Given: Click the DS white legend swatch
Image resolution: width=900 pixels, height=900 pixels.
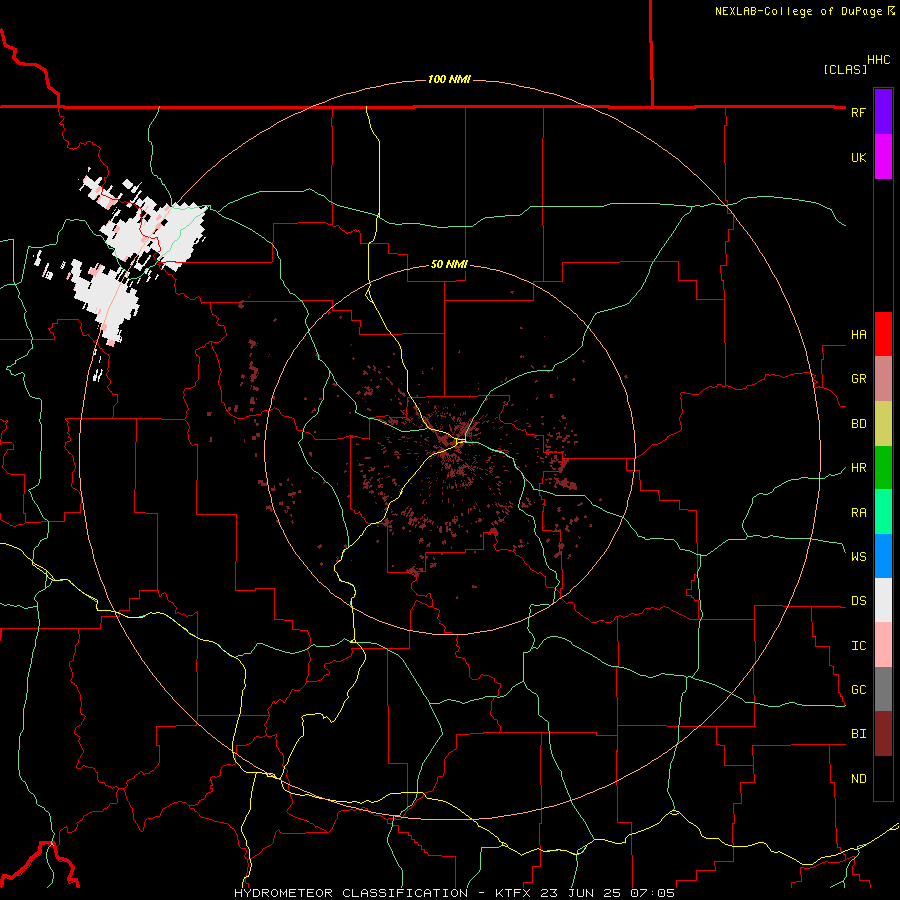Looking at the screenshot, I should click(883, 600).
